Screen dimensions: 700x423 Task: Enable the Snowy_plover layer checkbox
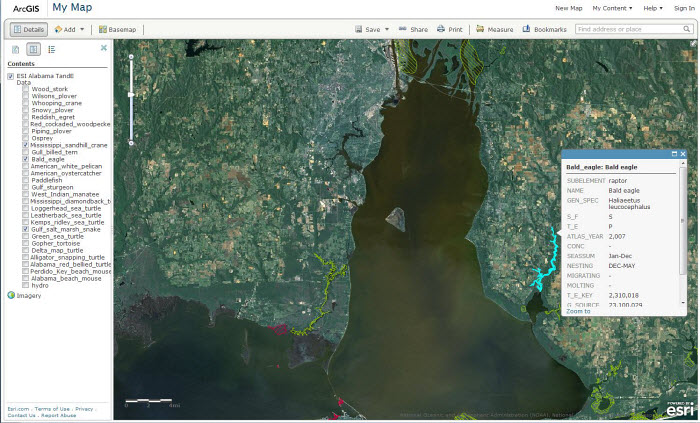point(25,110)
